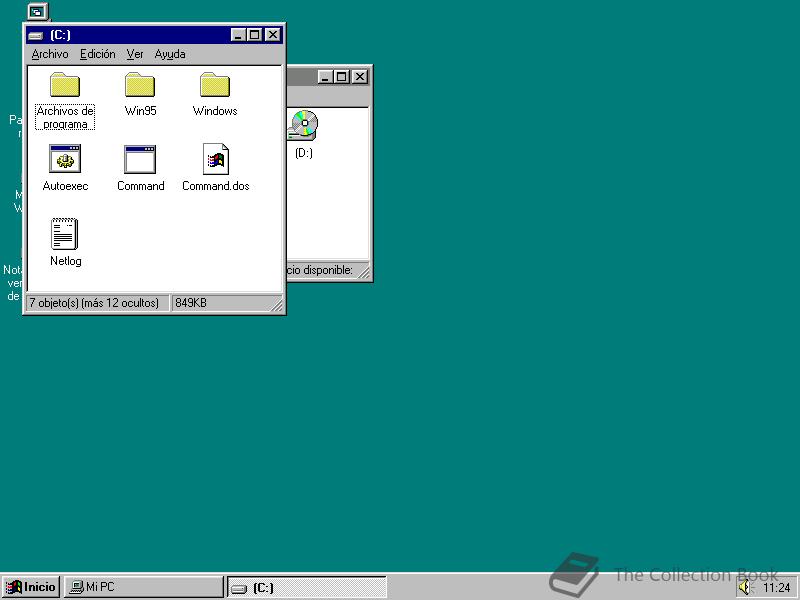Click the icon above the C: window

pos(37,11)
